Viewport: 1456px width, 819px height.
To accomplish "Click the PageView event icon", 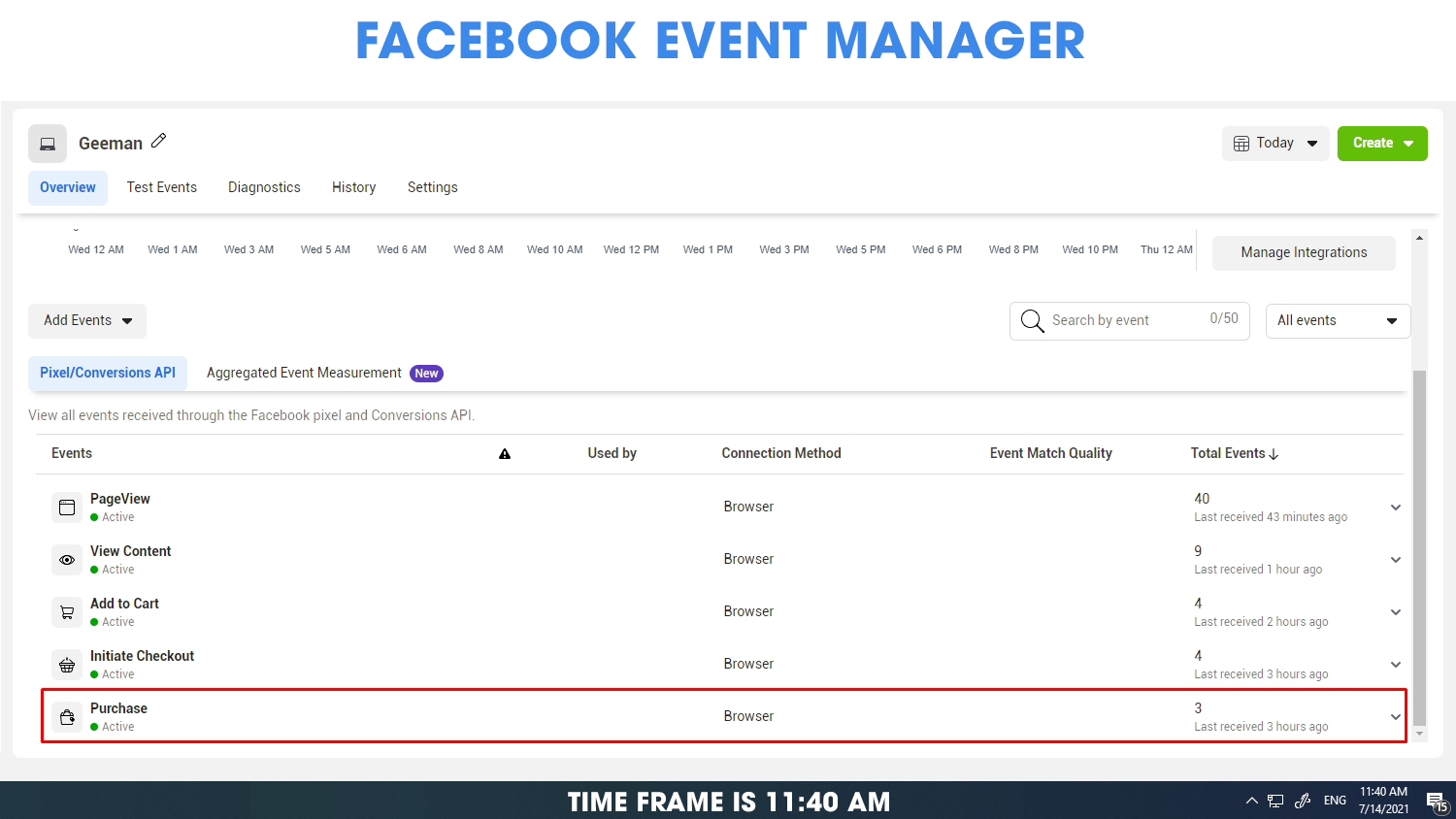I will pos(67,508).
